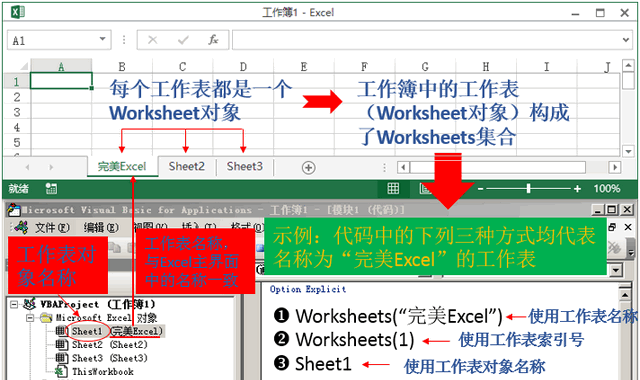
Task: Click the macro recording status bar icon
Action: (x=51, y=189)
